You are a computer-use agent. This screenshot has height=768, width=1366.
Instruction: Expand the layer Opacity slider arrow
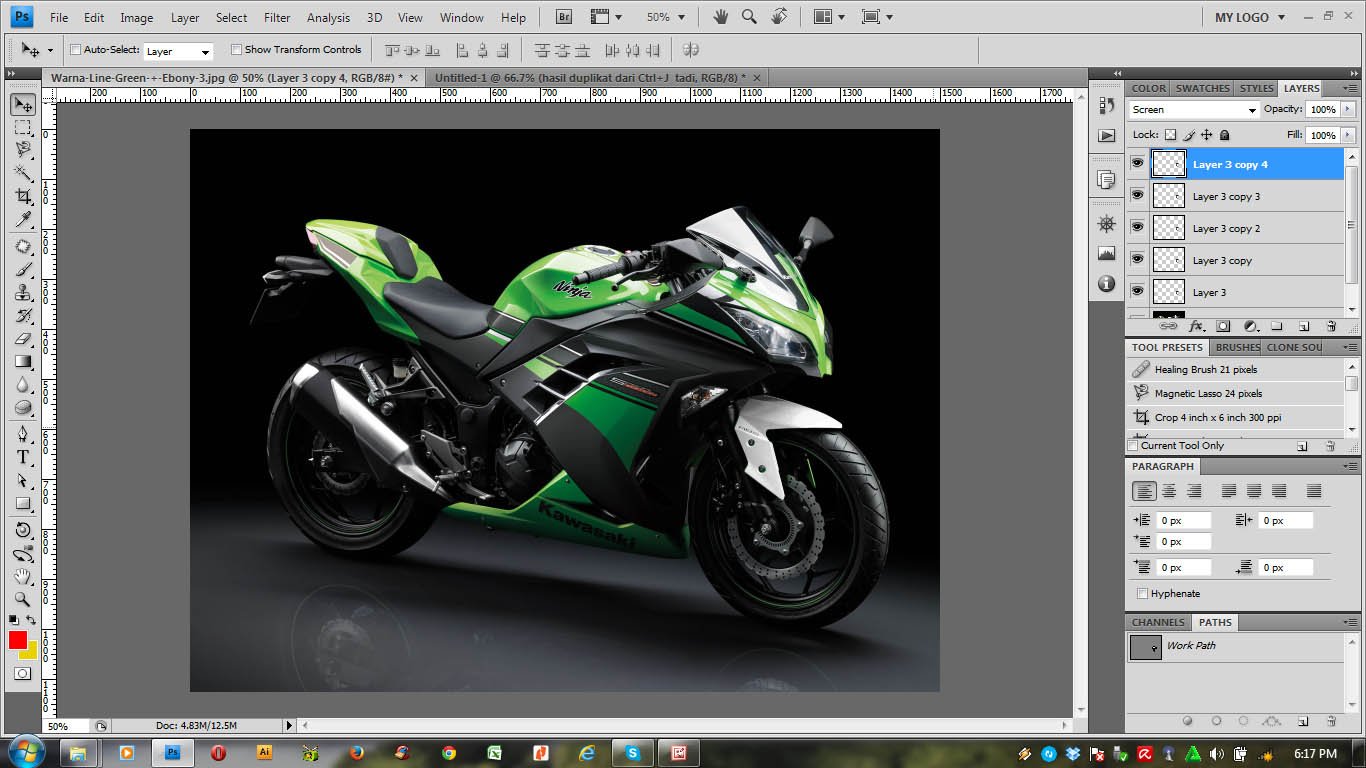point(1348,109)
